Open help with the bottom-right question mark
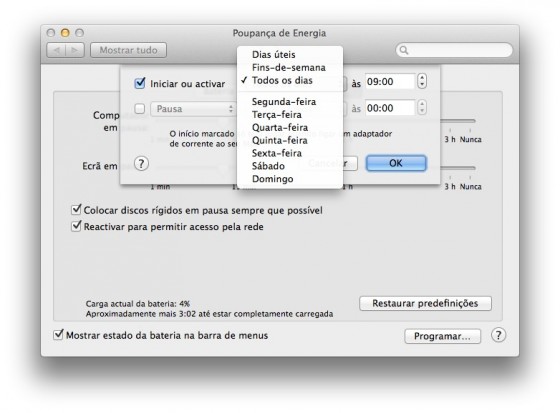Viewport: 560px width, 413px height. point(498,335)
